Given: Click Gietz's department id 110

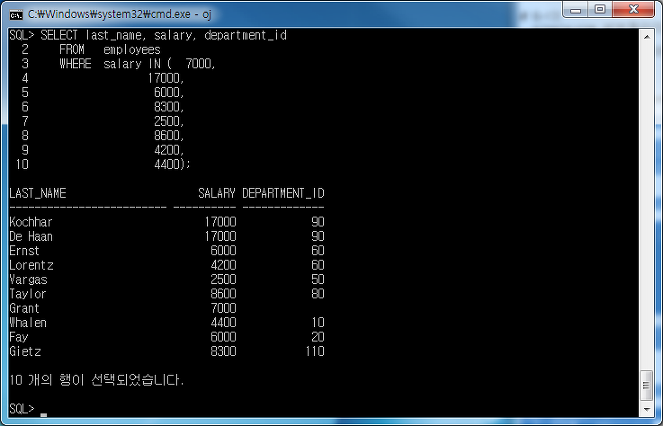Looking at the screenshot, I should click(x=315, y=352).
